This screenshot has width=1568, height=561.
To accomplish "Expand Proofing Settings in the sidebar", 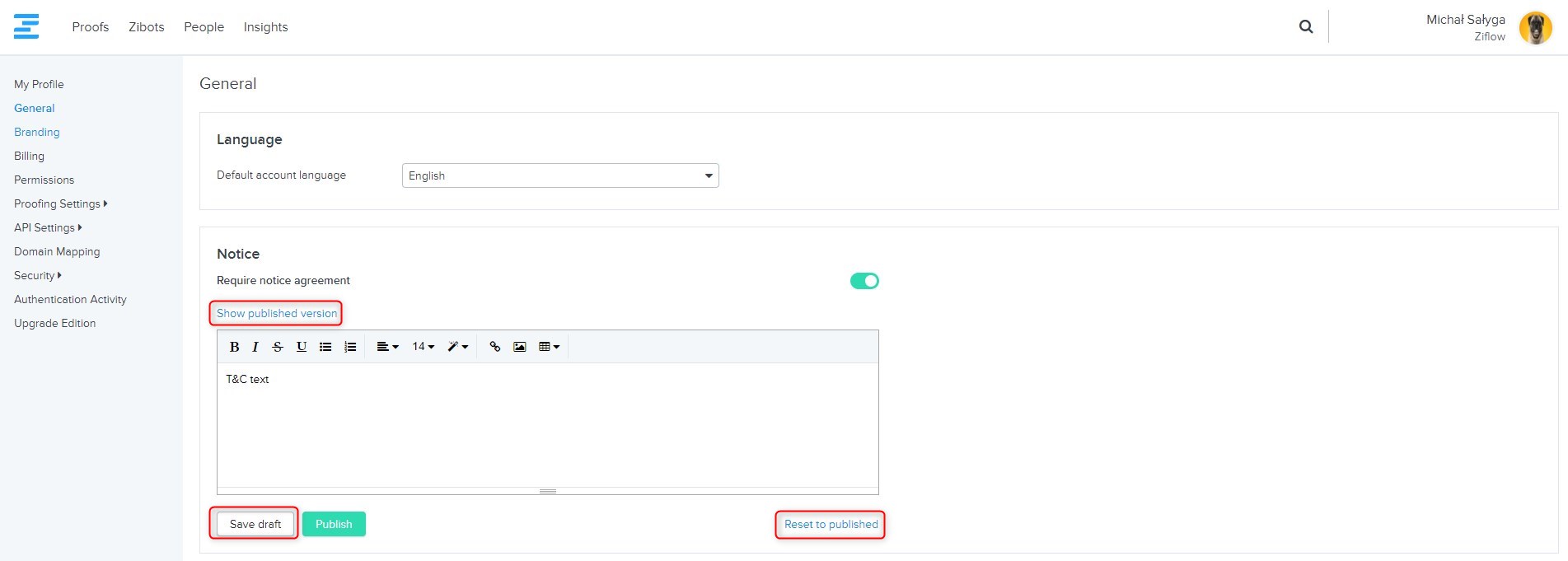I will (60, 203).
